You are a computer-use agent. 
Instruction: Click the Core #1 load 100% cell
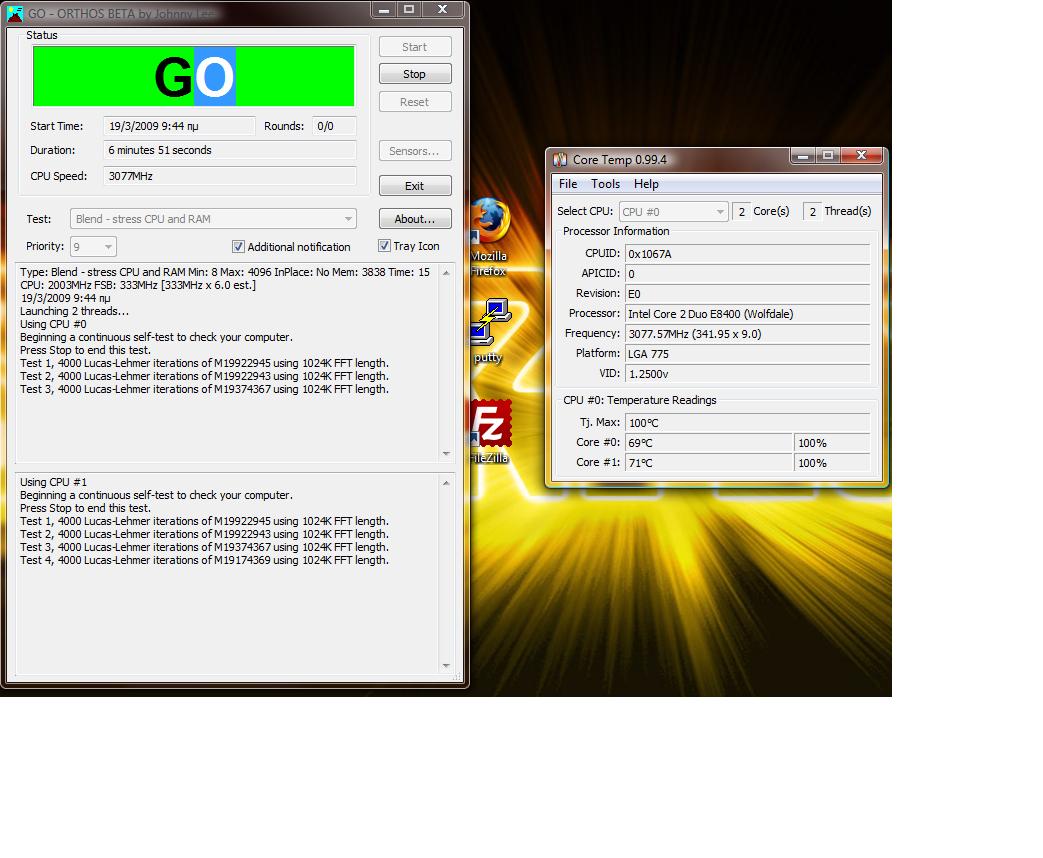click(832, 463)
